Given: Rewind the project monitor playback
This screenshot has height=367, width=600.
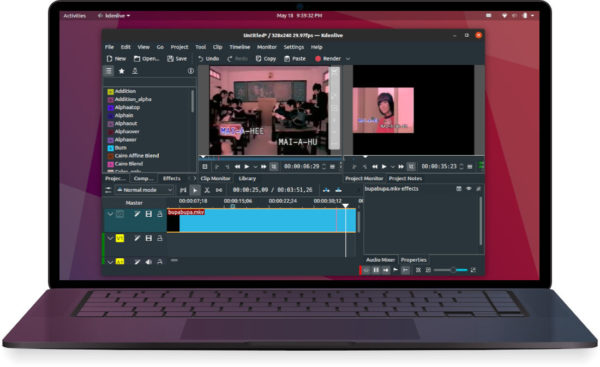Looking at the screenshot, I should coord(375,166).
